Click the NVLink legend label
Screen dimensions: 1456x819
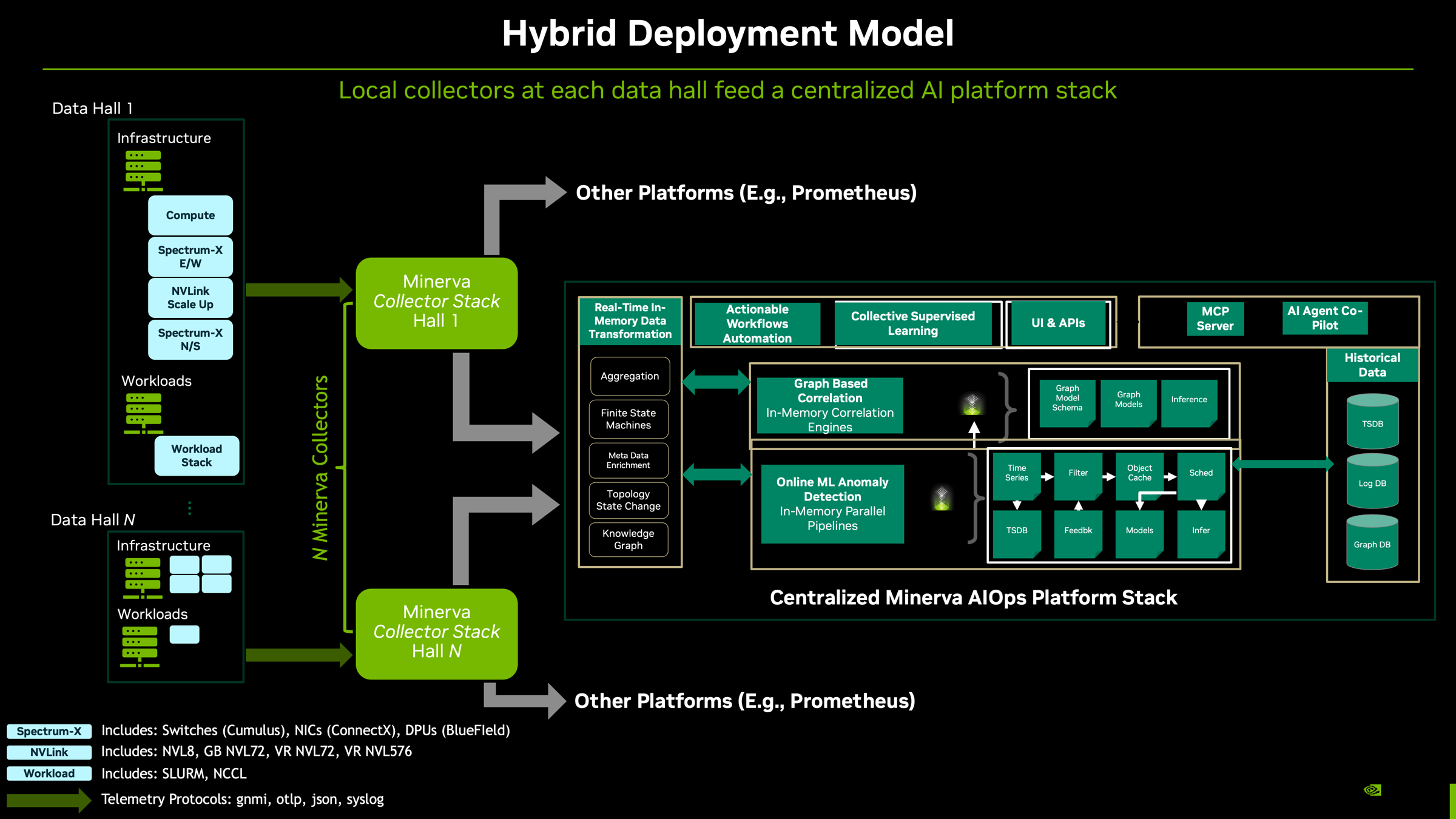[x=49, y=752]
